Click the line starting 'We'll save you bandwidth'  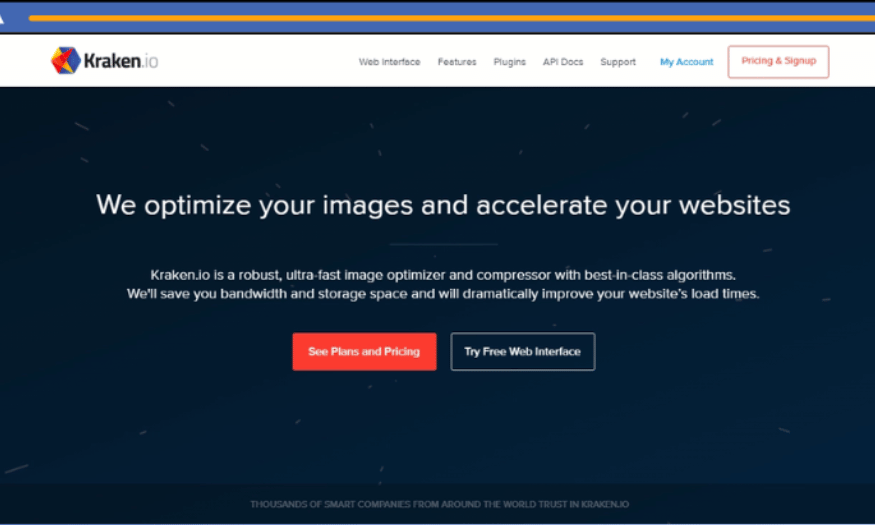click(x=443, y=294)
